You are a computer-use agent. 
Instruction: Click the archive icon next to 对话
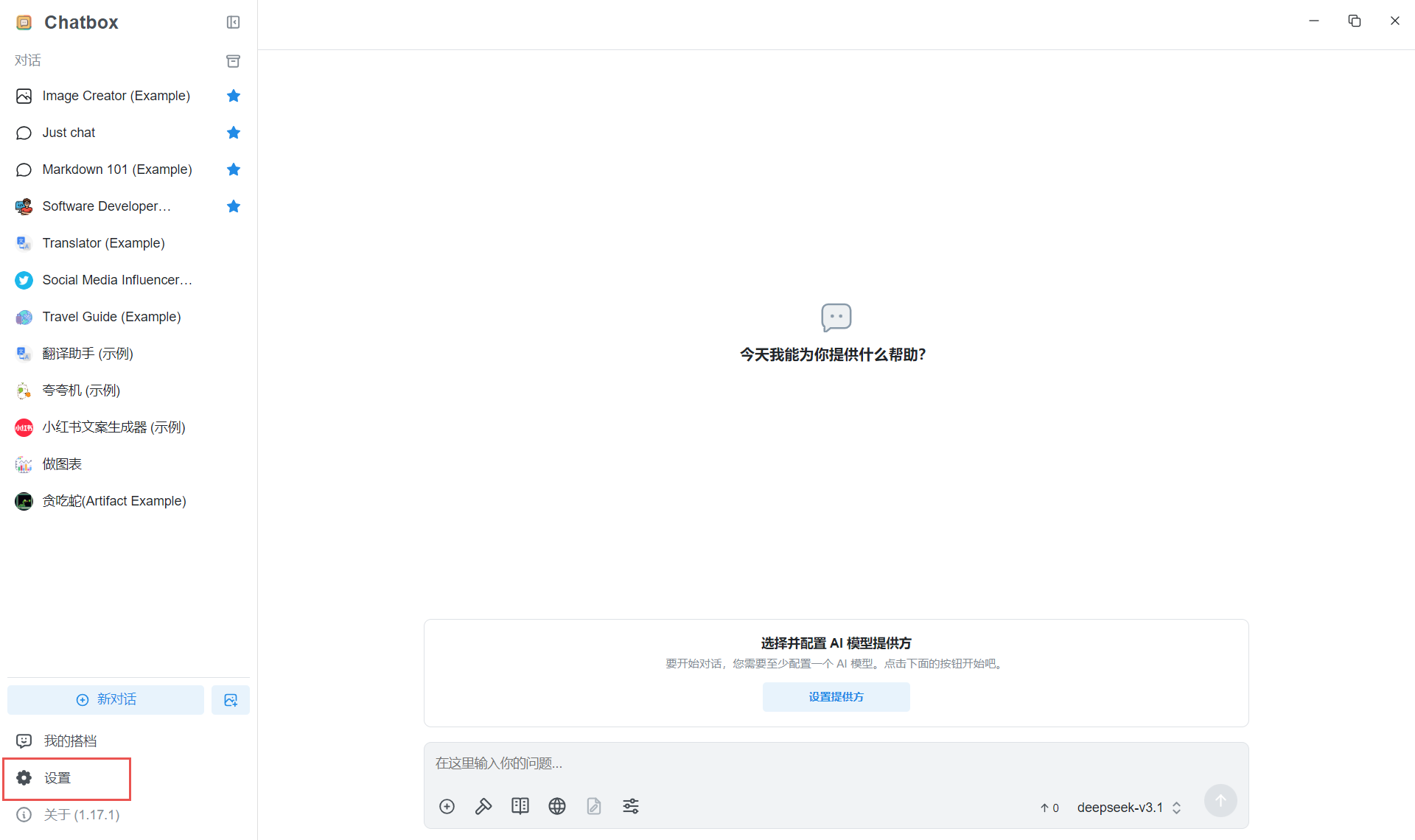233,60
